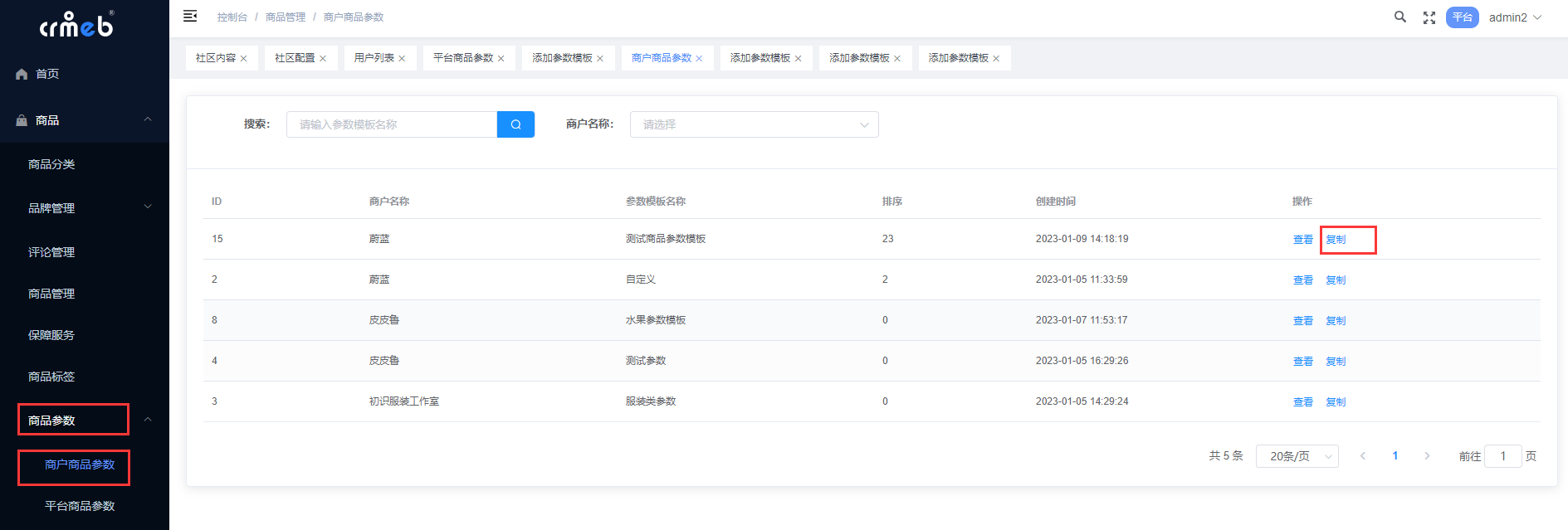The image size is (1568, 530).
Task: Switch to the 社区配置 tab
Action: point(295,58)
